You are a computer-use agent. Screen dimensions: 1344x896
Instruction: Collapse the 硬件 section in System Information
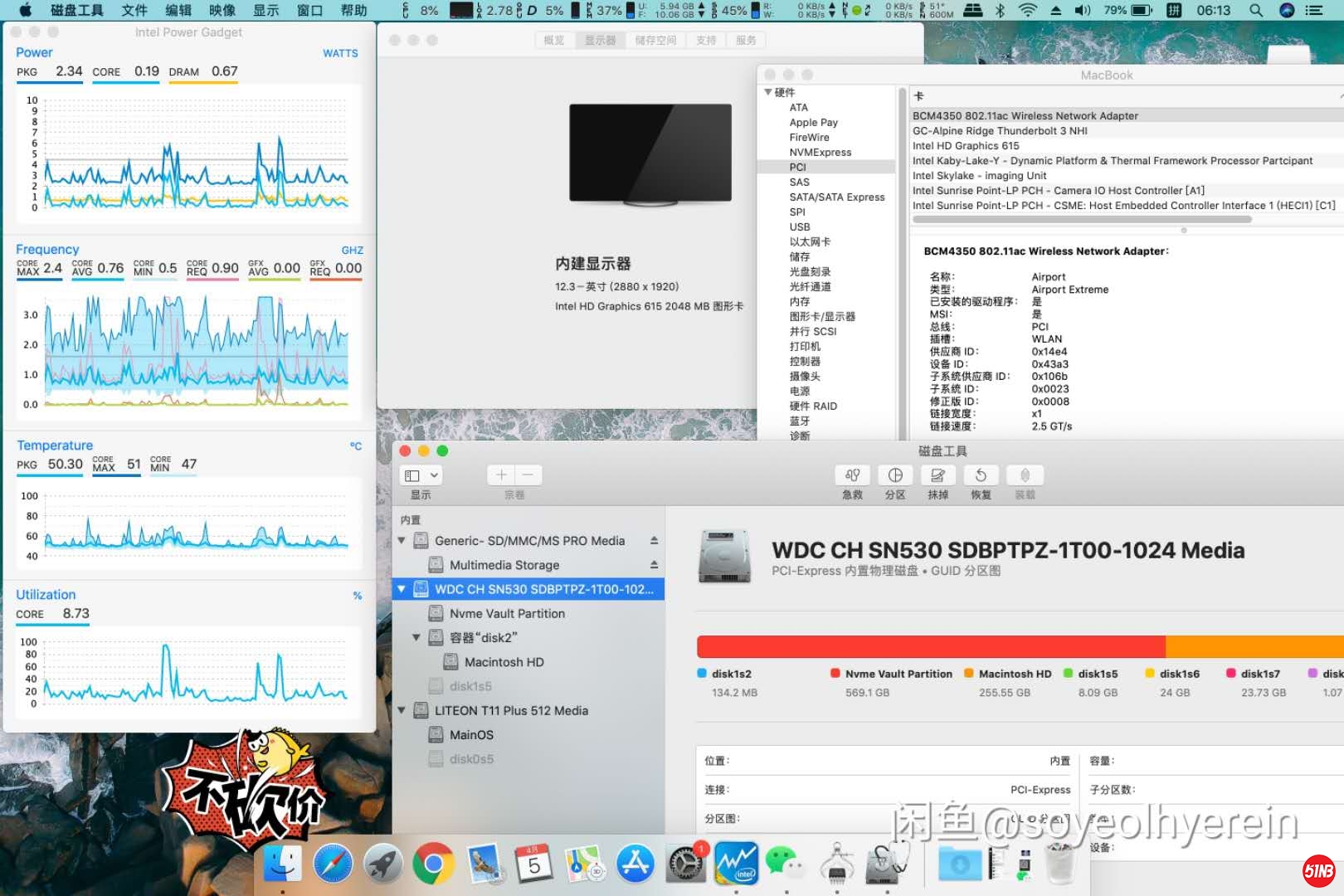(768, 92)
